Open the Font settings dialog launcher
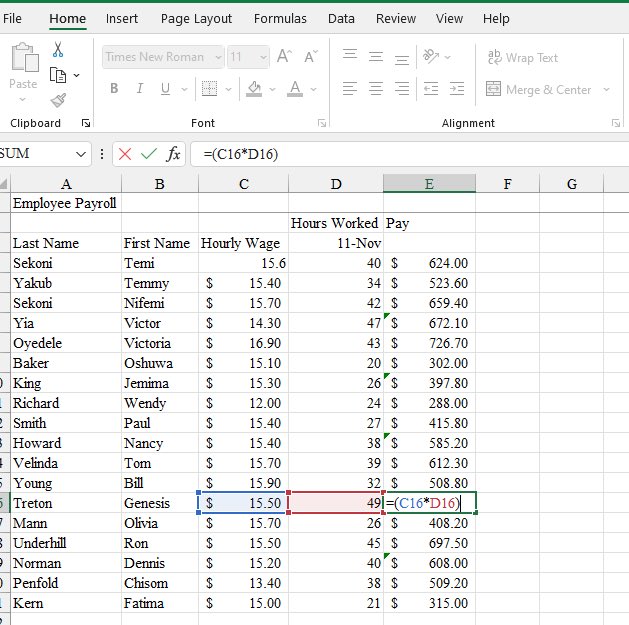This screenshot has width=629, height=625. (x=322, y=123)
